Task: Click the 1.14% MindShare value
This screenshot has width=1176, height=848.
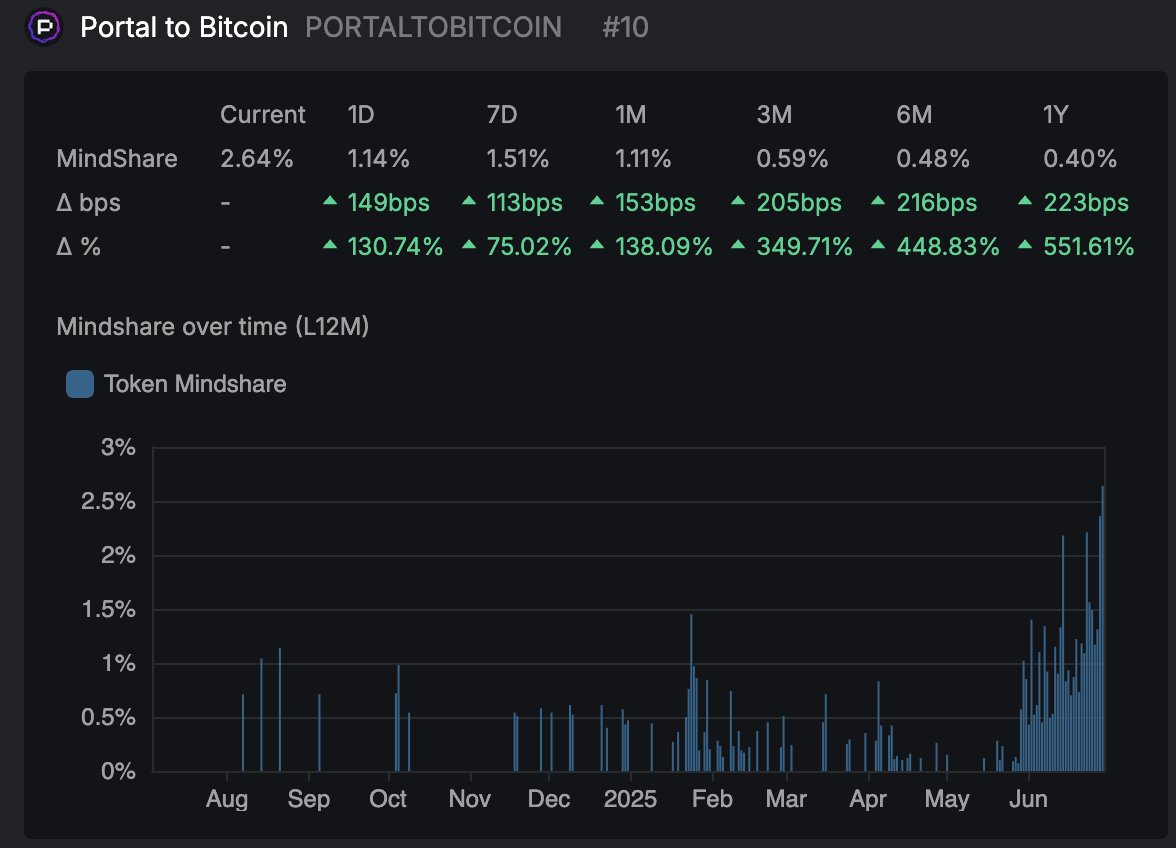Action: pos(378,158)
